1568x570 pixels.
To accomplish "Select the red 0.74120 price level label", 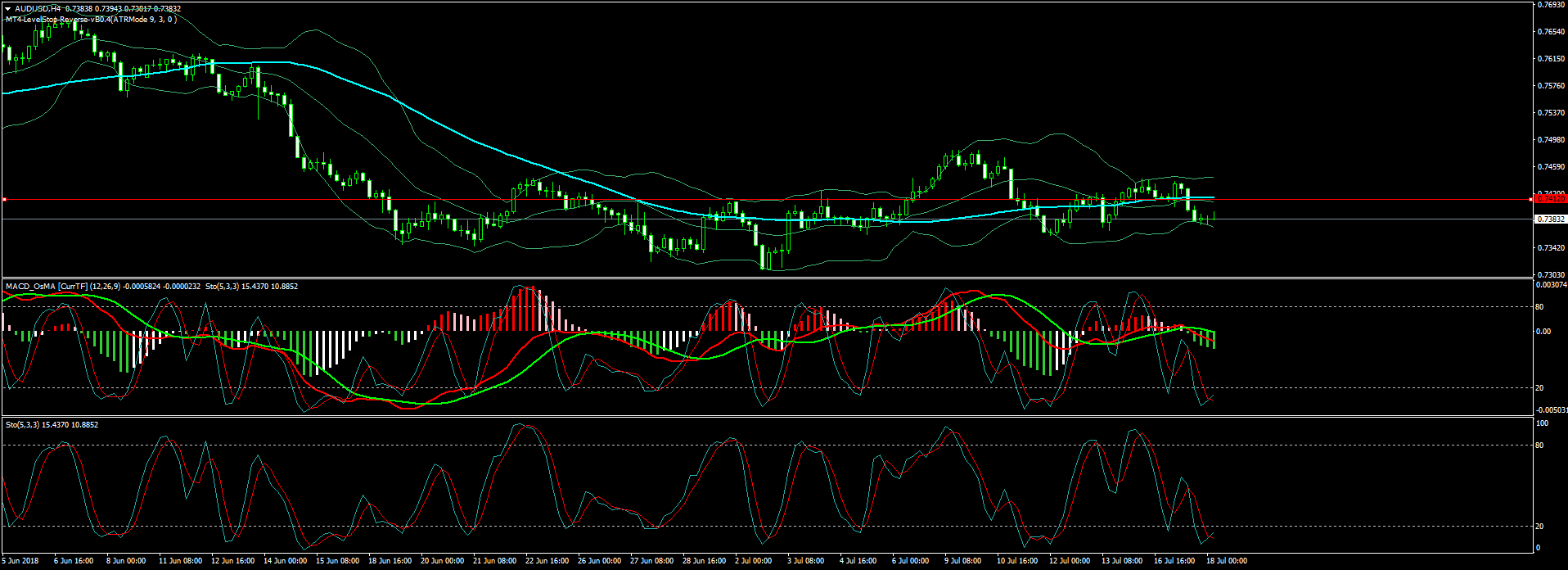I will tap(1550, 199).
